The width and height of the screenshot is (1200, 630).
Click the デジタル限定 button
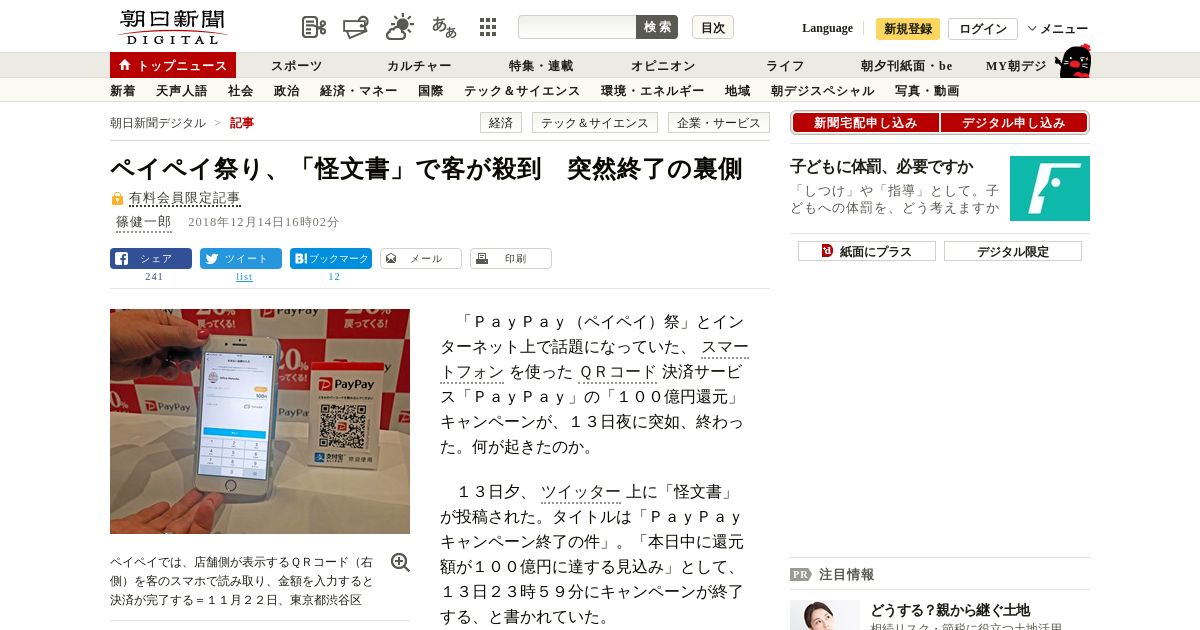pos(1013,251)
